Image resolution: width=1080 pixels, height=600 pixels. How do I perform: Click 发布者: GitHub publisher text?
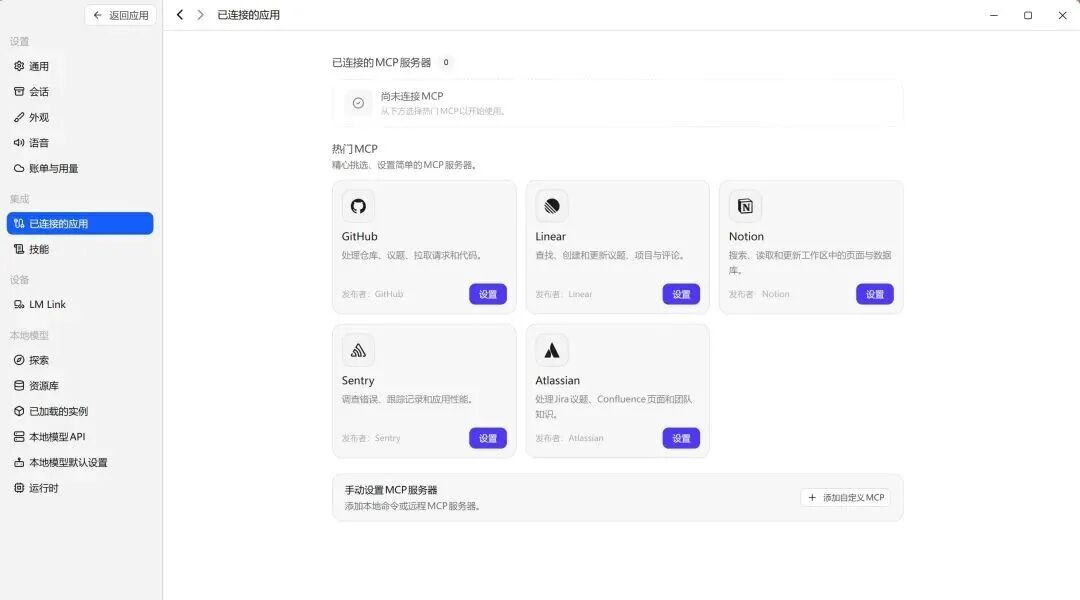(x=373, y=294)
